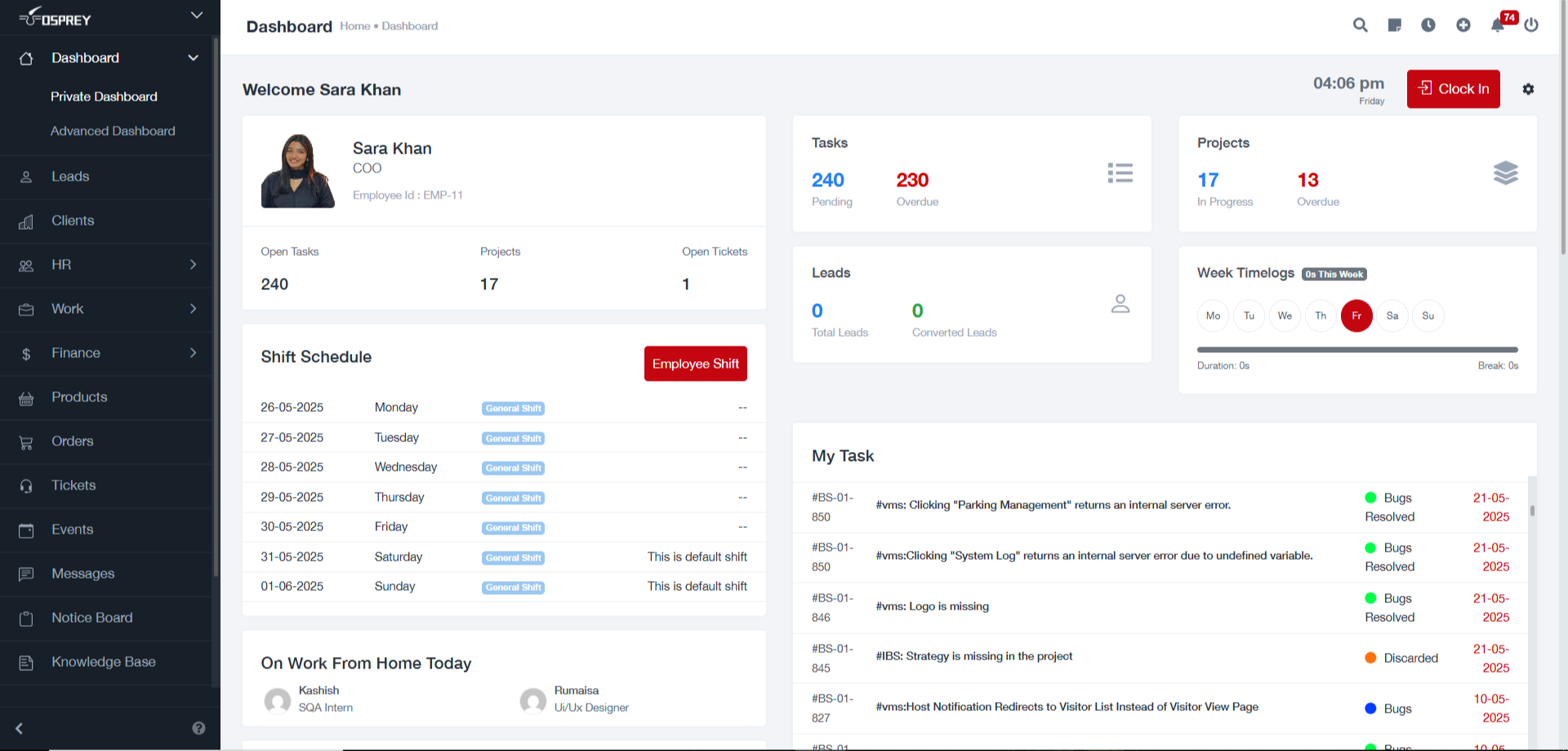Open the sticky notes icon
The image size is (1568, 751).
[x=1394, y=25]
